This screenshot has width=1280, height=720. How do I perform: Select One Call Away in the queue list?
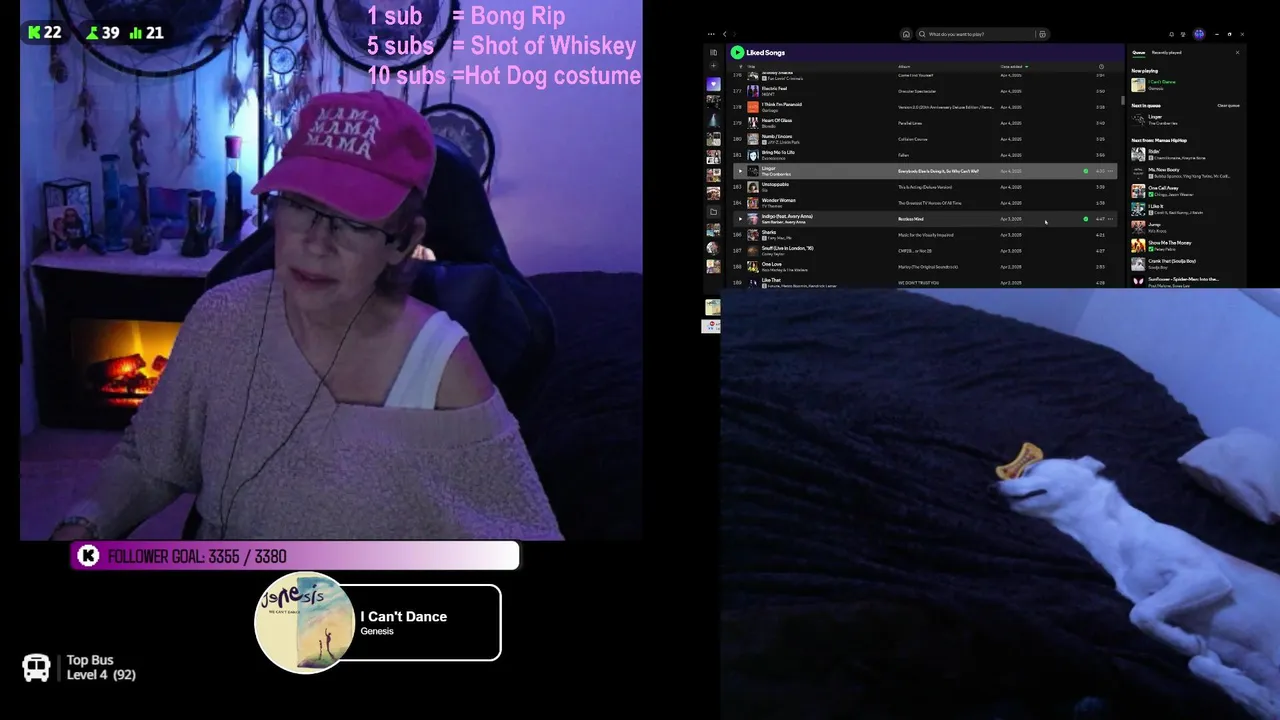point(1186,191)
